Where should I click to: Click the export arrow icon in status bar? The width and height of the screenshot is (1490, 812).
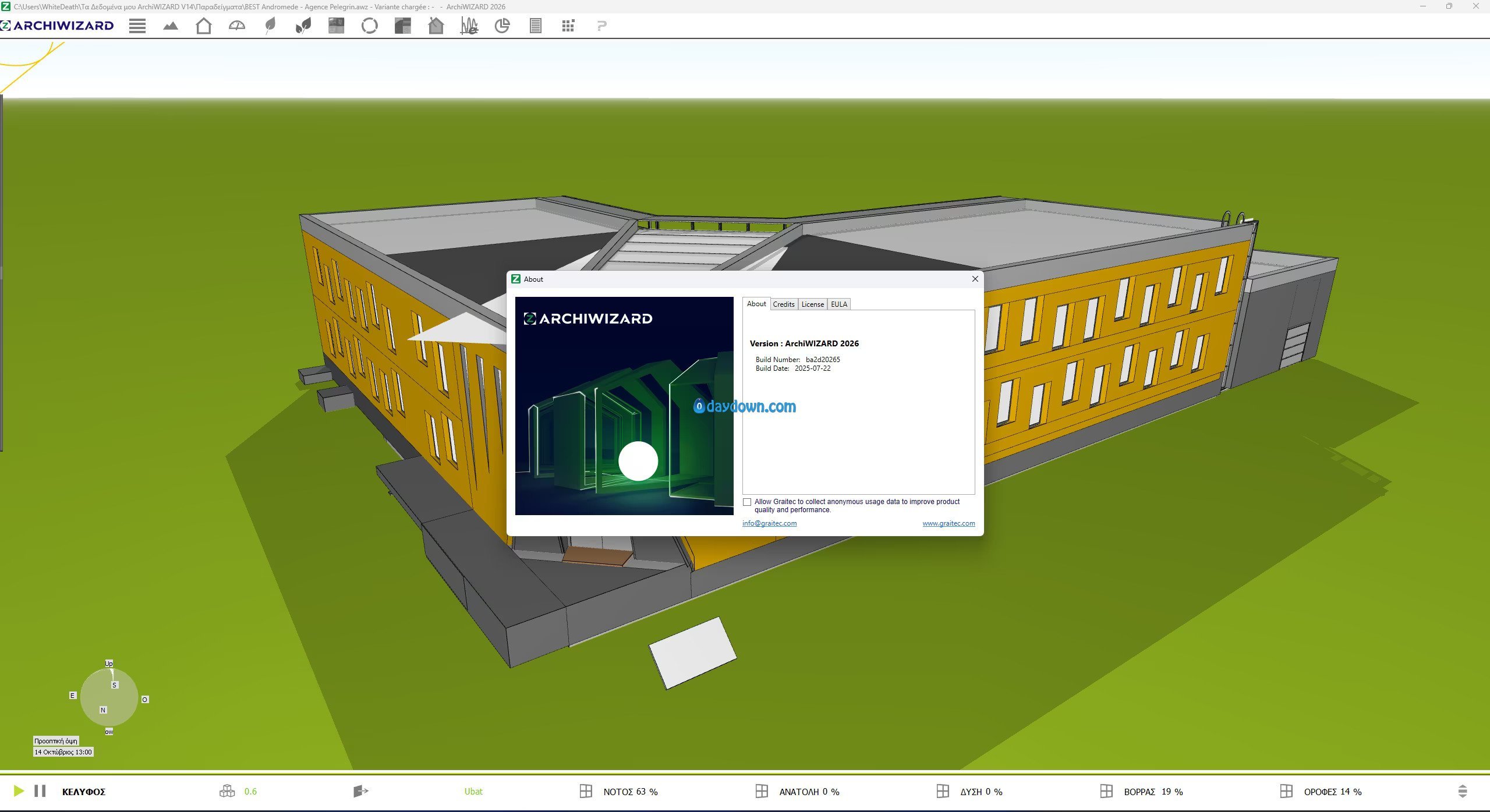click(x=361, y=791)
